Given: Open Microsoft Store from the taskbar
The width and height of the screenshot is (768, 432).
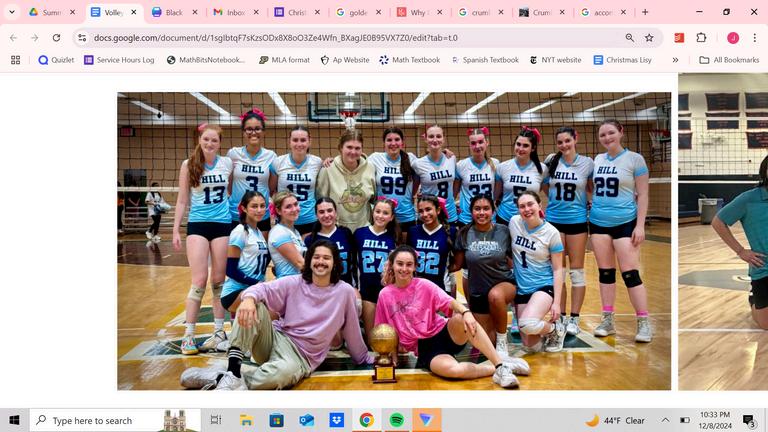Looking at the screenshot, I should tap(277, 420).
